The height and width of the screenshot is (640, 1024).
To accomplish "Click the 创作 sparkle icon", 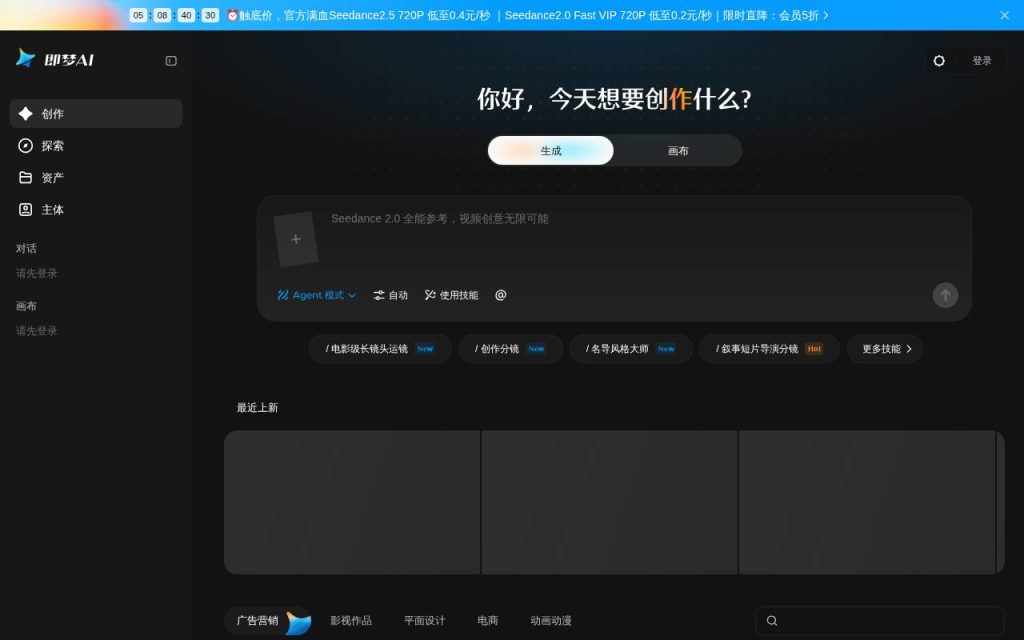I will point(25,114).
